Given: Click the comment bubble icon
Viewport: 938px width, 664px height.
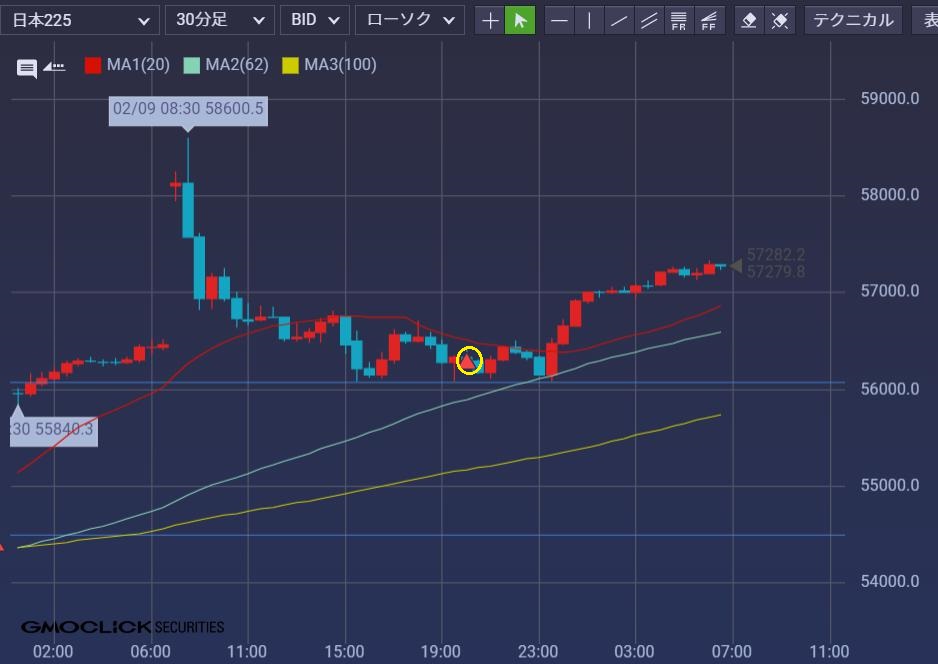Looking at the screenshot, I should pos(27,68).
